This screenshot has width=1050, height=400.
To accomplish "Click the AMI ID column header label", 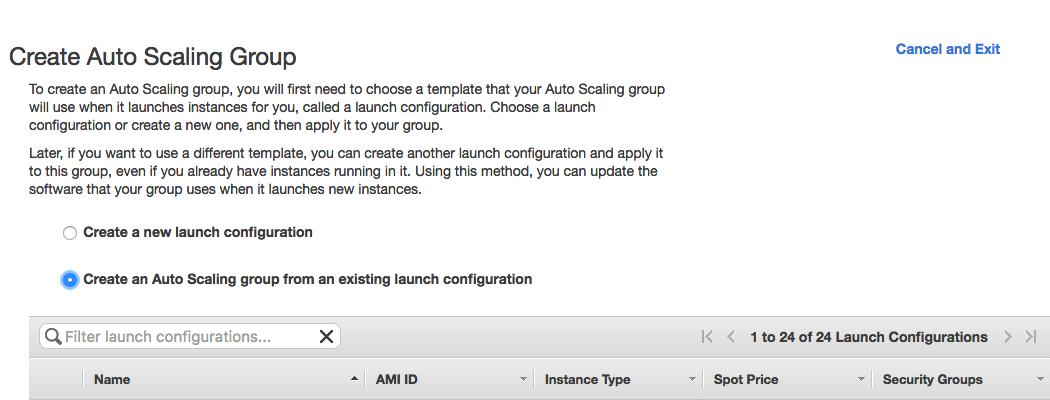I will pos(396,380).
